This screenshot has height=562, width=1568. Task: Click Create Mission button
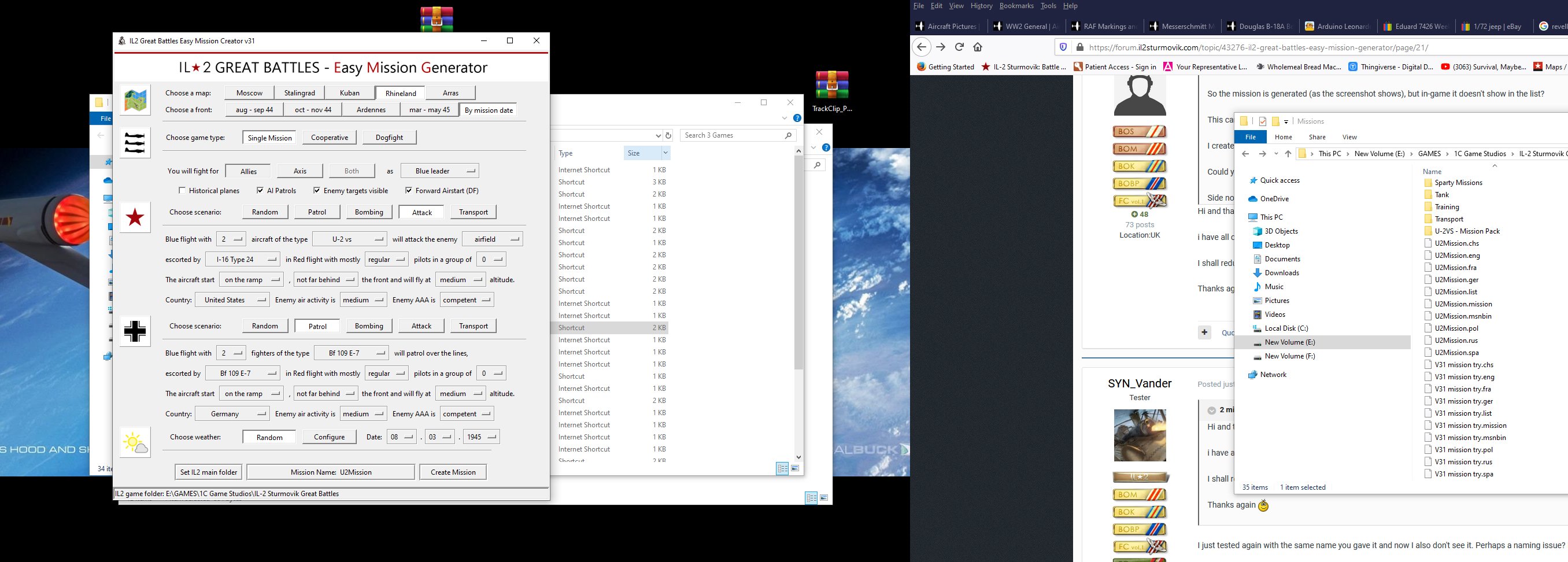pos(453,472)
